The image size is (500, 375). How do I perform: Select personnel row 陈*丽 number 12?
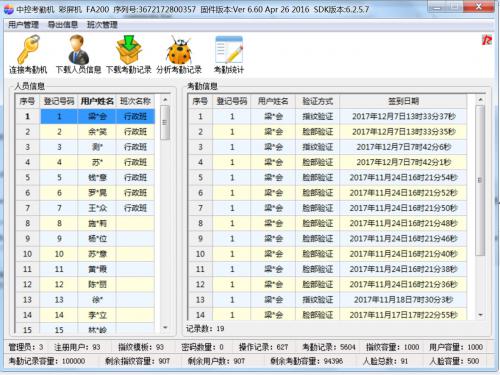85,284
